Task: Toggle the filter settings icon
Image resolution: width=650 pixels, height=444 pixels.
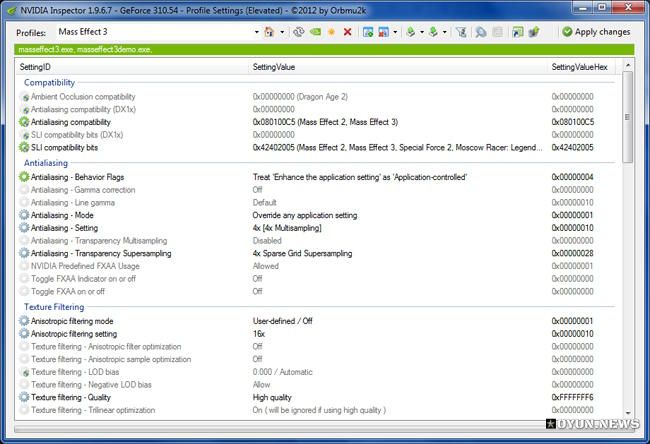Action: pos(461,32)
